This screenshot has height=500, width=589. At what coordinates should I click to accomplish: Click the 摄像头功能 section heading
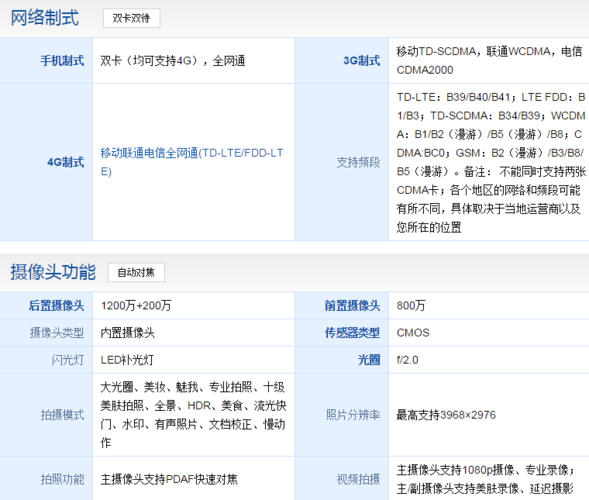point(53,272)
